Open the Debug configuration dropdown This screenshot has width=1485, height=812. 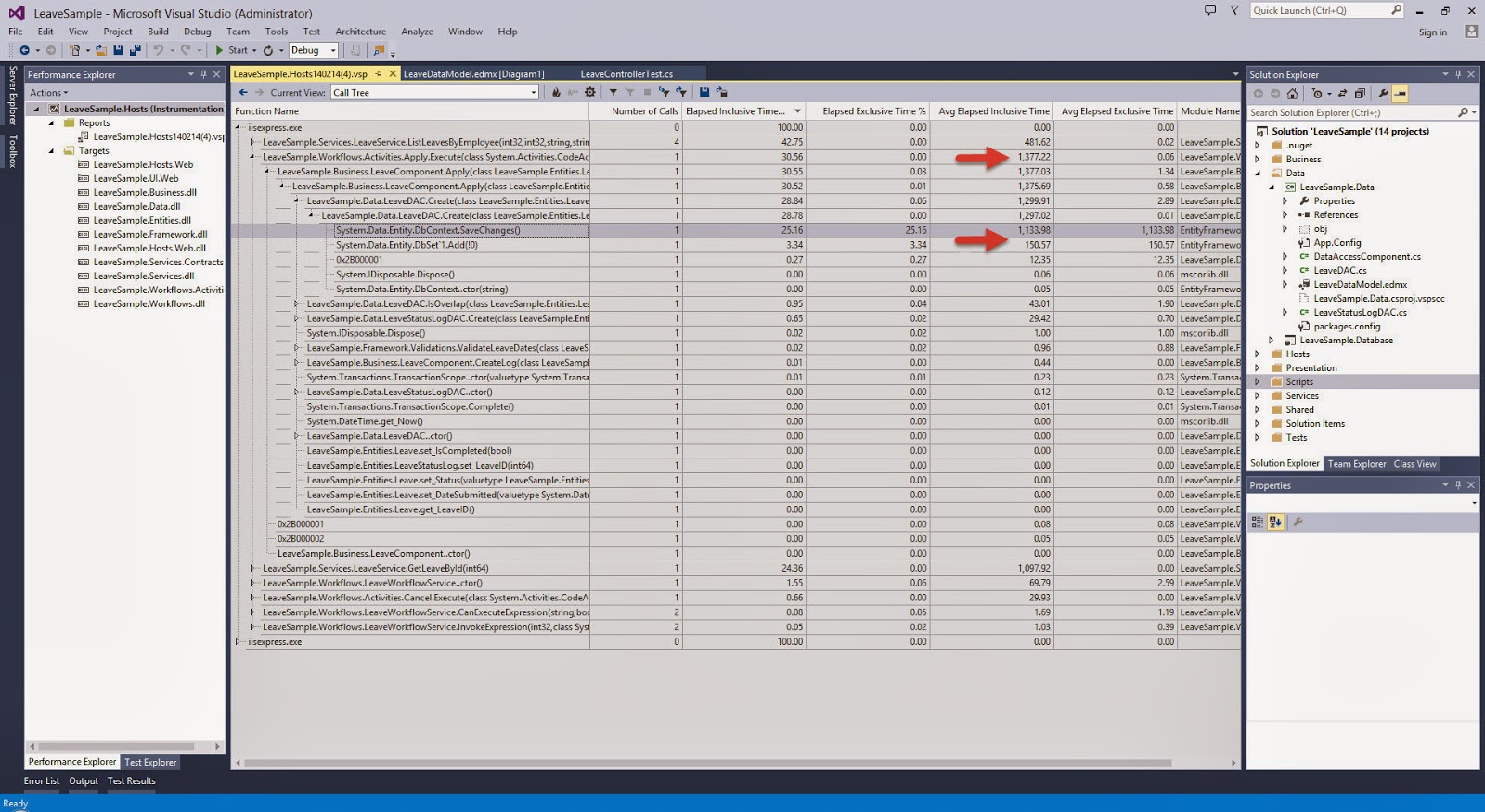pos(313,50)
